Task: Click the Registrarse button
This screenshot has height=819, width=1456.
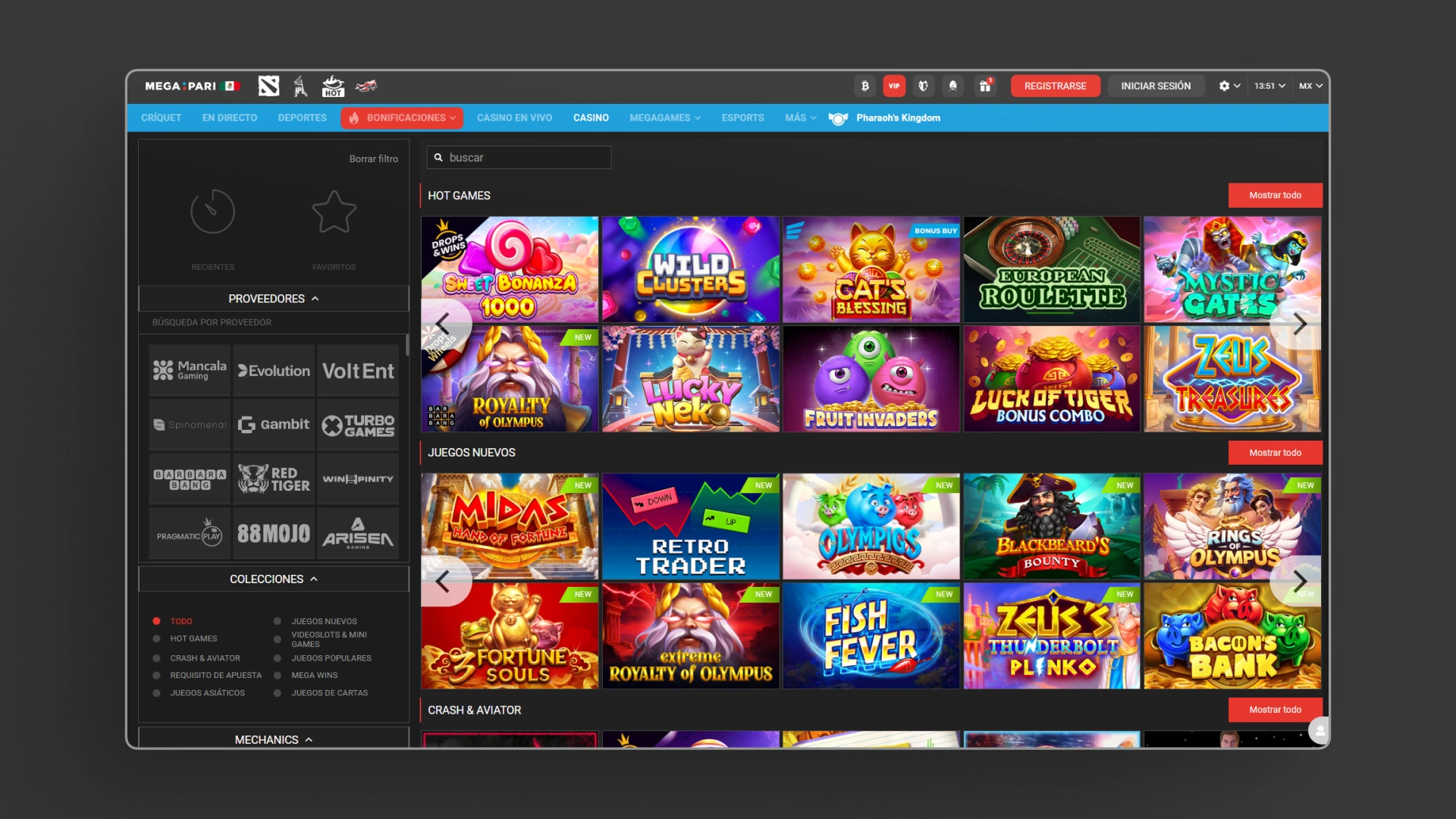Action: click(x=1055, y=86)
